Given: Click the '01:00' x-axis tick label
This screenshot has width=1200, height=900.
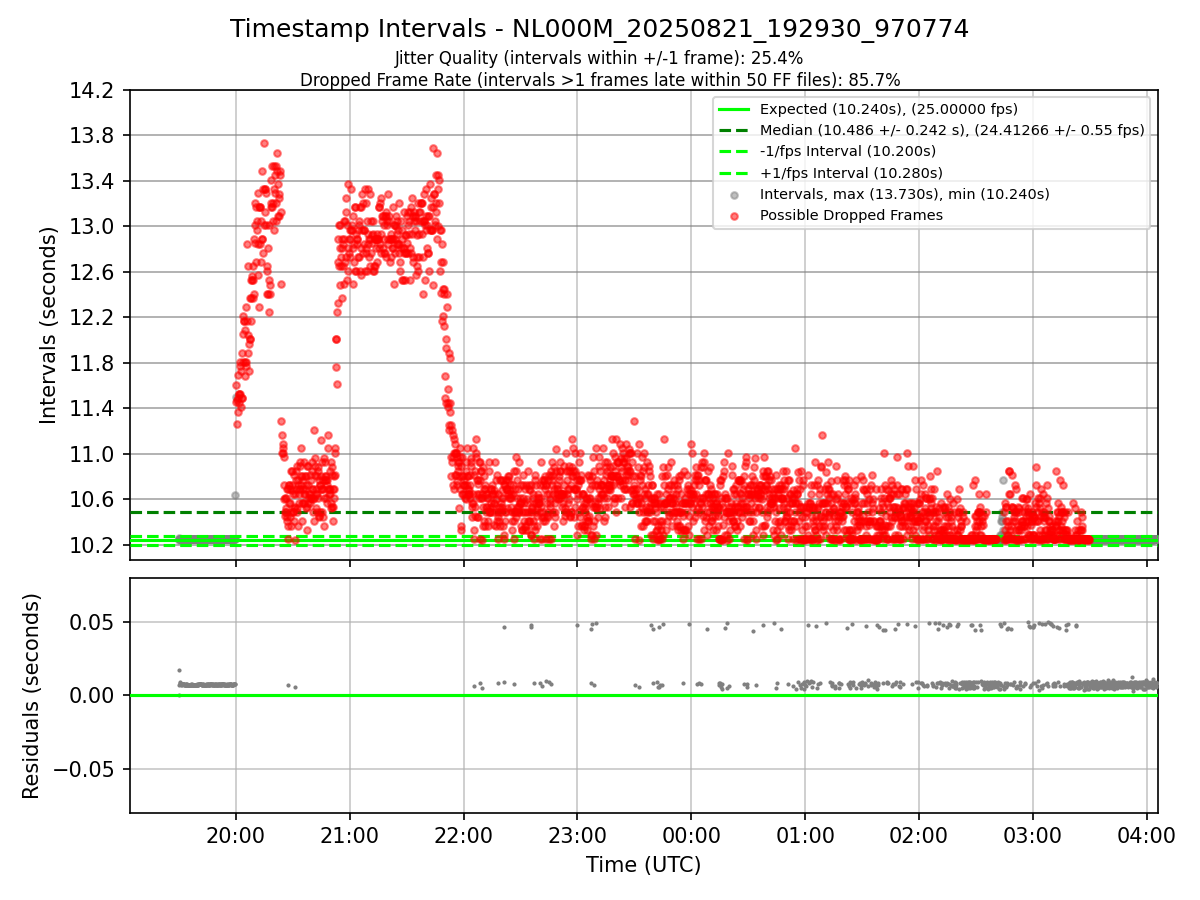Looking at the screenshot, I should (x=805, y=834).
